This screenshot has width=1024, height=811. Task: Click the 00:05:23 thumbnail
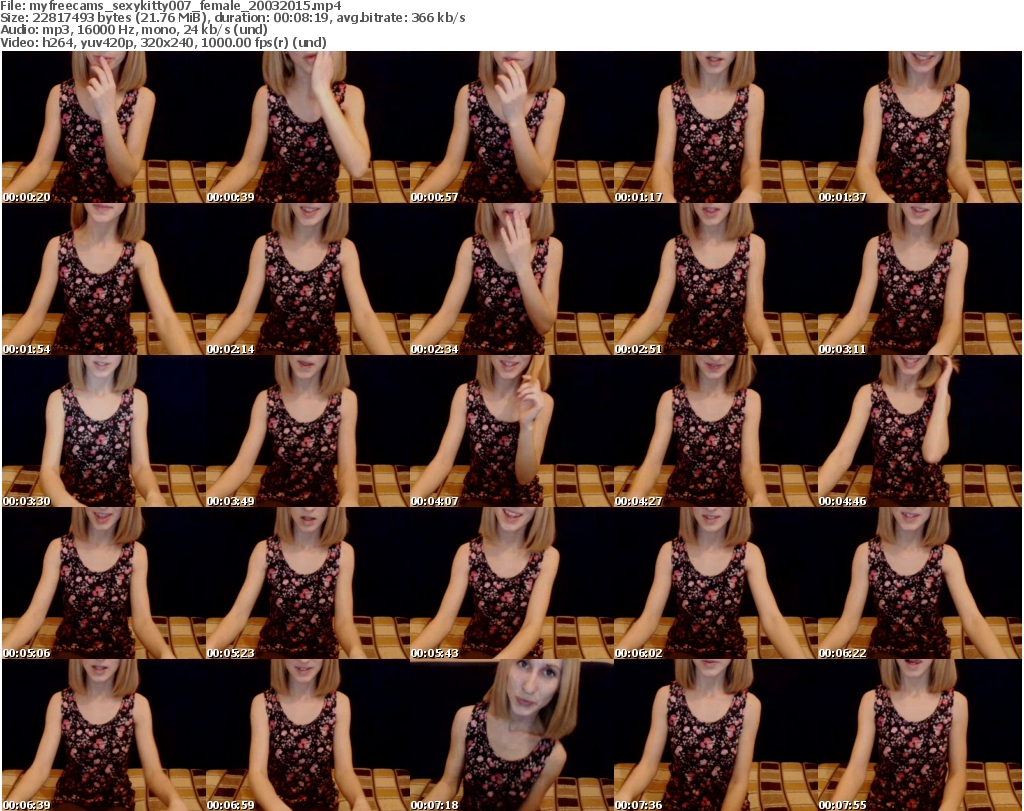[308, 583]
